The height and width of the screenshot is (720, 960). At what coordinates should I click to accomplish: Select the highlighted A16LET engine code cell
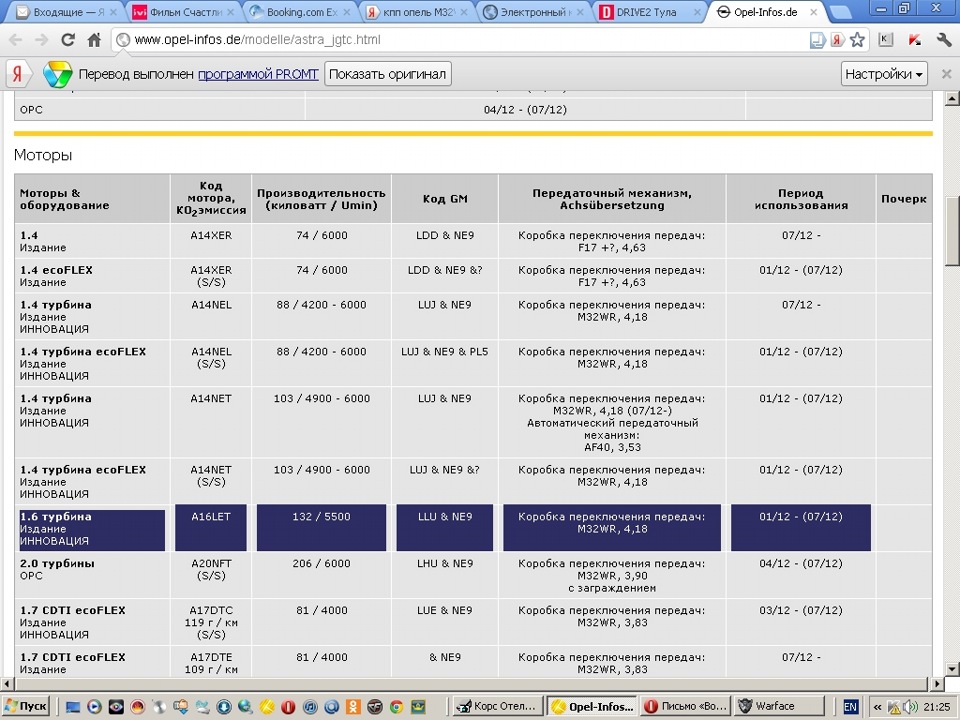[x=211, y=528]
